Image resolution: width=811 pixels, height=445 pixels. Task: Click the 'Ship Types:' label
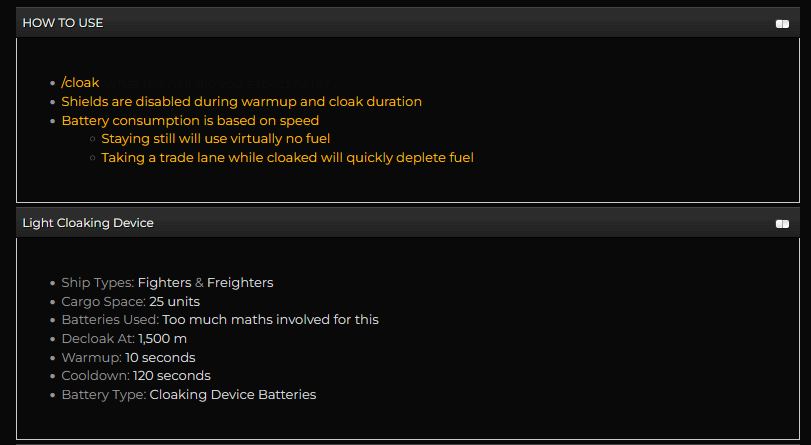coord(97,283)
